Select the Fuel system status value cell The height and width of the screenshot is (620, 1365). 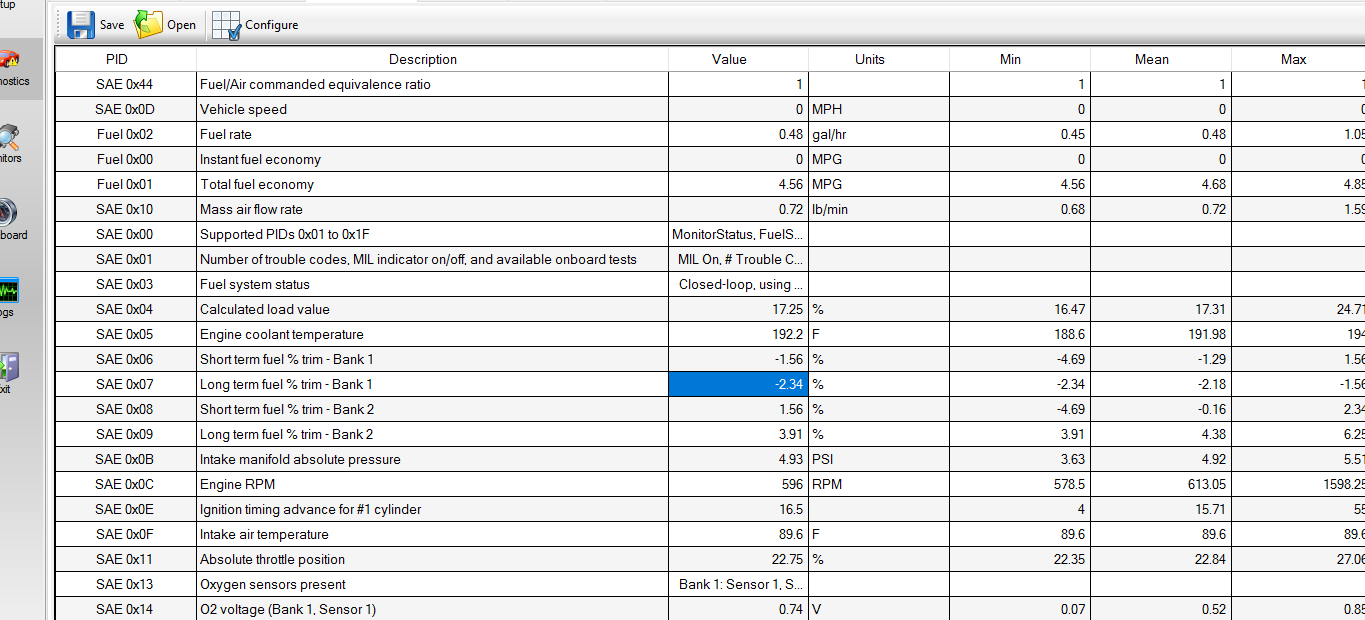point(738,284)
